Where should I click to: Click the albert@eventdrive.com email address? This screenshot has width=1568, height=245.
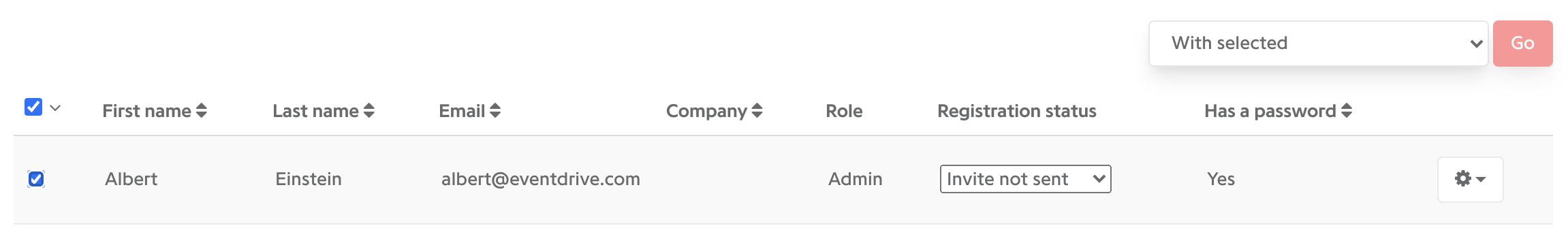(x=541, y=179)
